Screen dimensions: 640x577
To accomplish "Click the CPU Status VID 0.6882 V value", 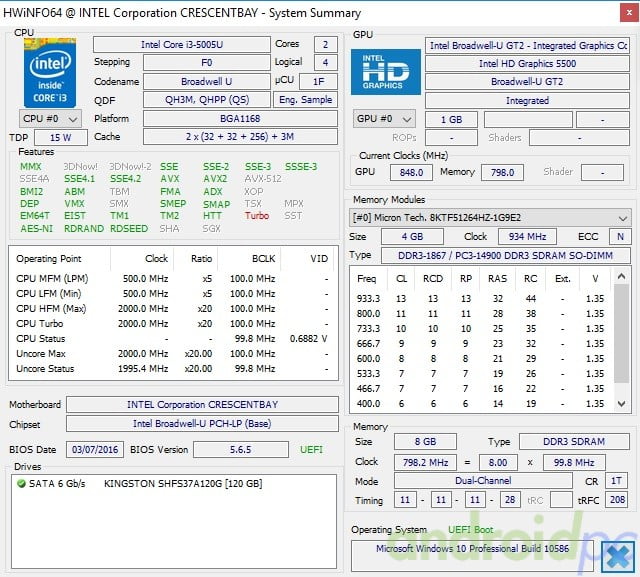I will pyautogui.click(x=308, y=339).
